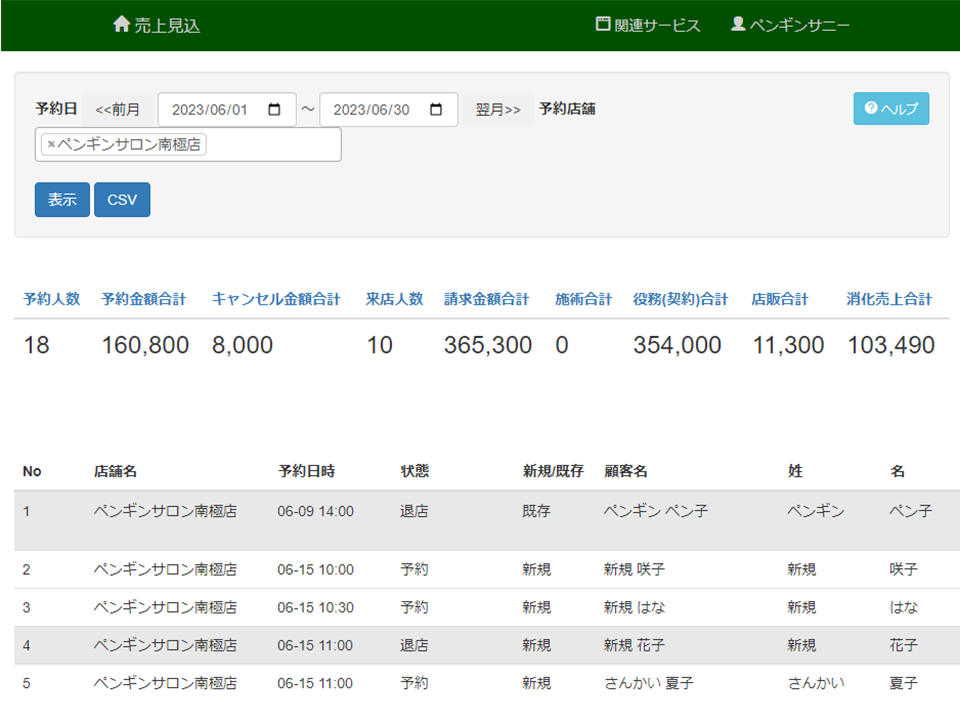Image resolution: width=960 pixels, height=720 pixels.
Task: Click the 店販合計 heading
Action: pyautogui.click(x=780, y=299)
